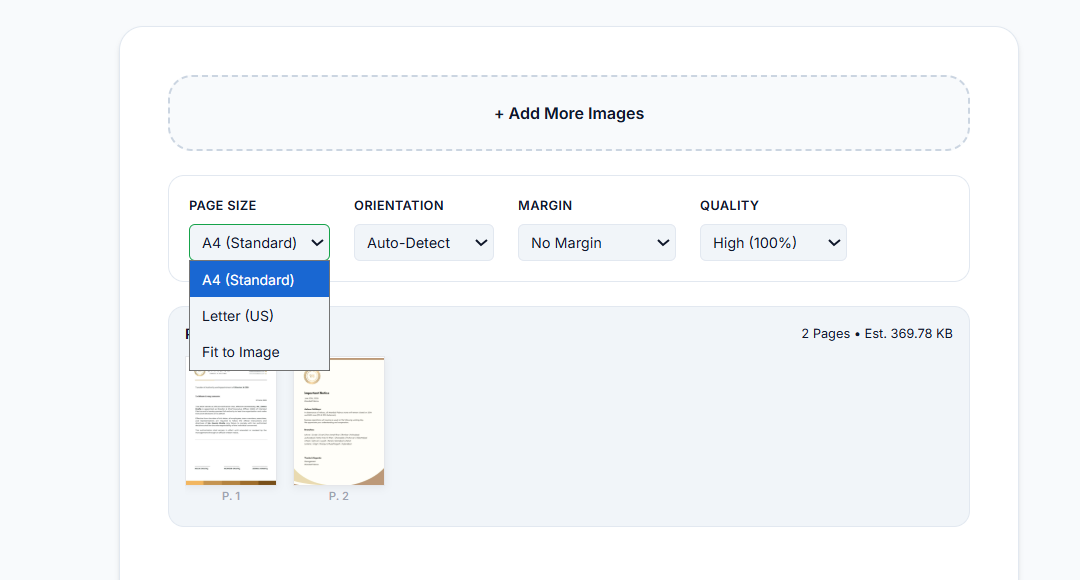The width and height of the screenshot is (1080, 580).
Task: Open the Orientation Auto-Detect dropdown
Action: [424, 242]
